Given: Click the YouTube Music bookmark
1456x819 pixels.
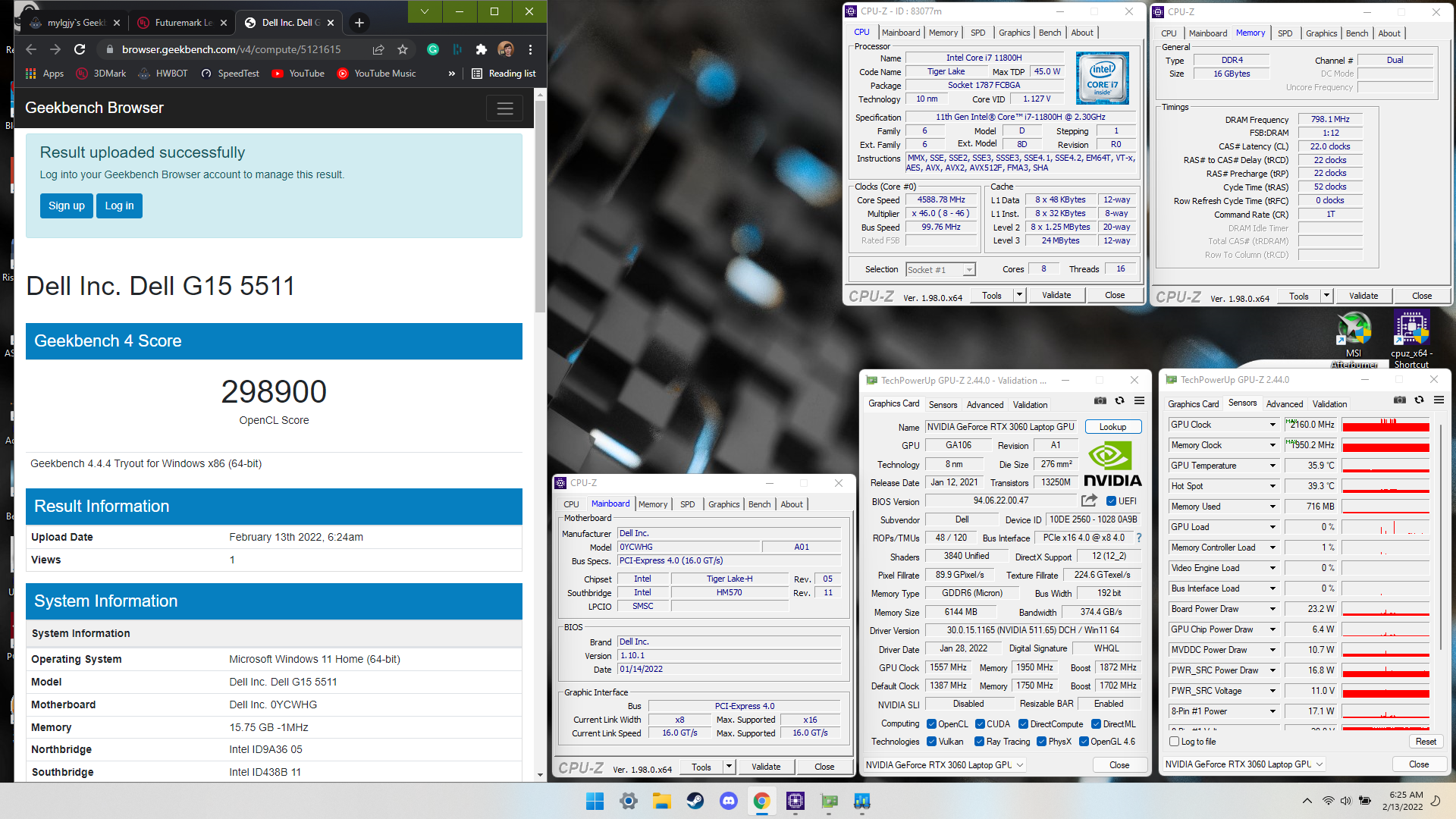Looking at the screenshot, I should (x=376, y=74).
